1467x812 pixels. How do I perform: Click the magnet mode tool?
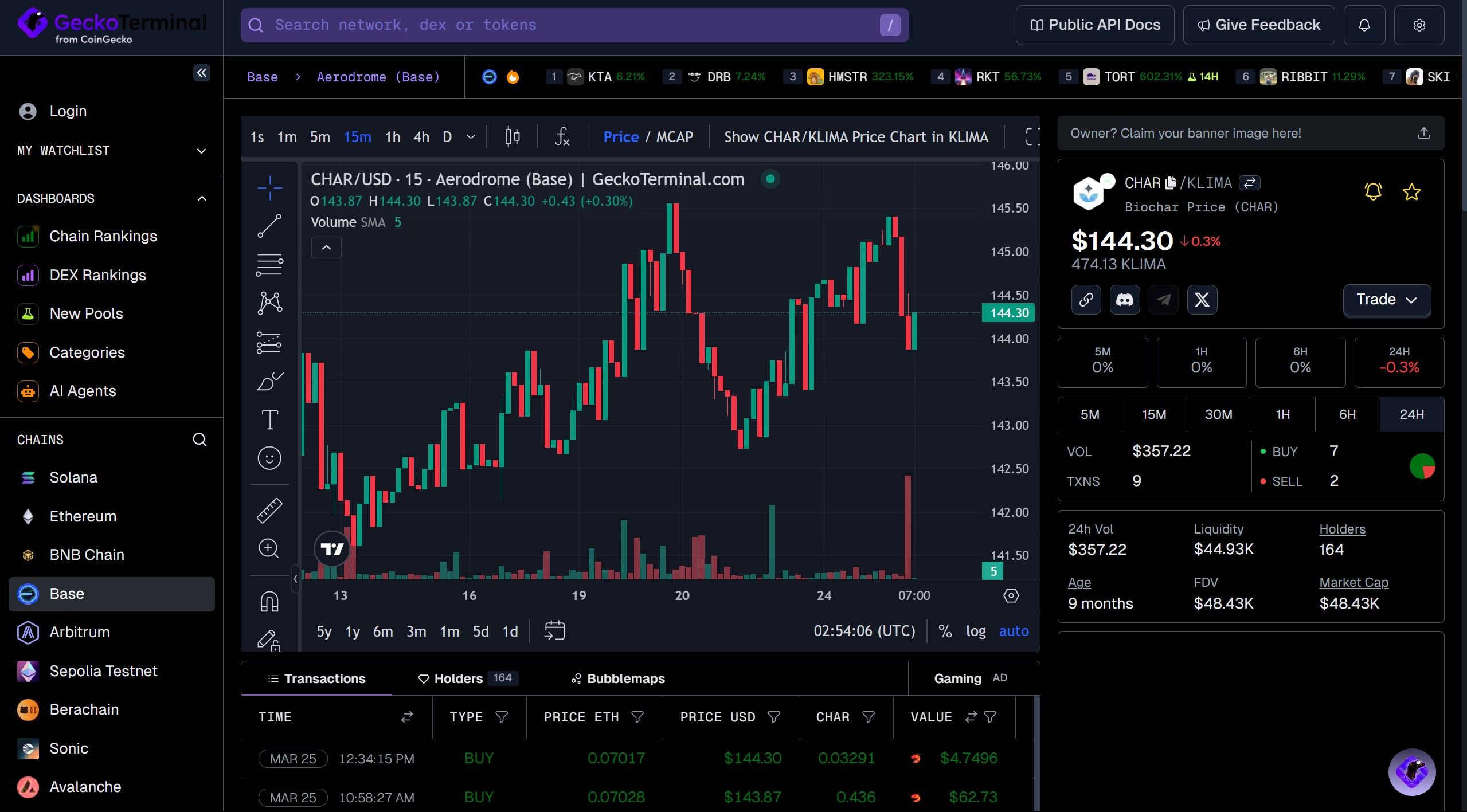pyautogui.click(x=269, y=602)
